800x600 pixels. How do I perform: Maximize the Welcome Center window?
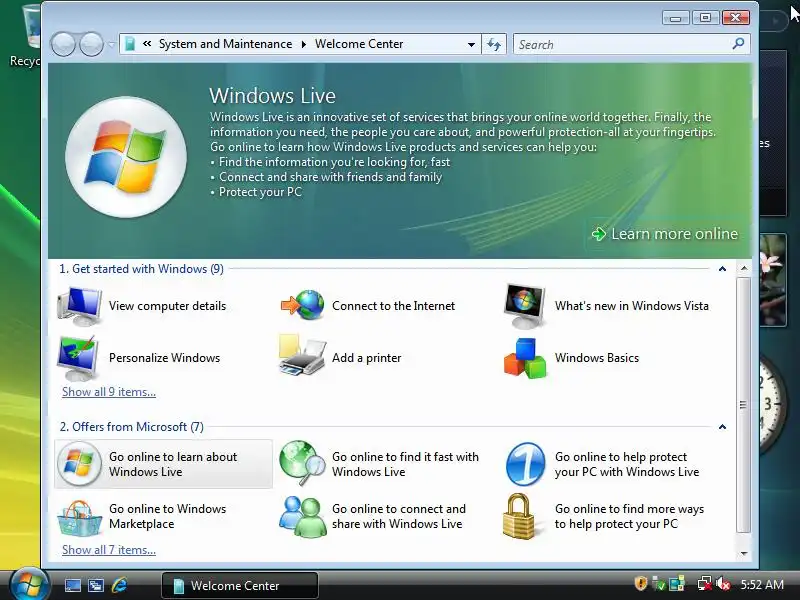(x=706, y=18)
